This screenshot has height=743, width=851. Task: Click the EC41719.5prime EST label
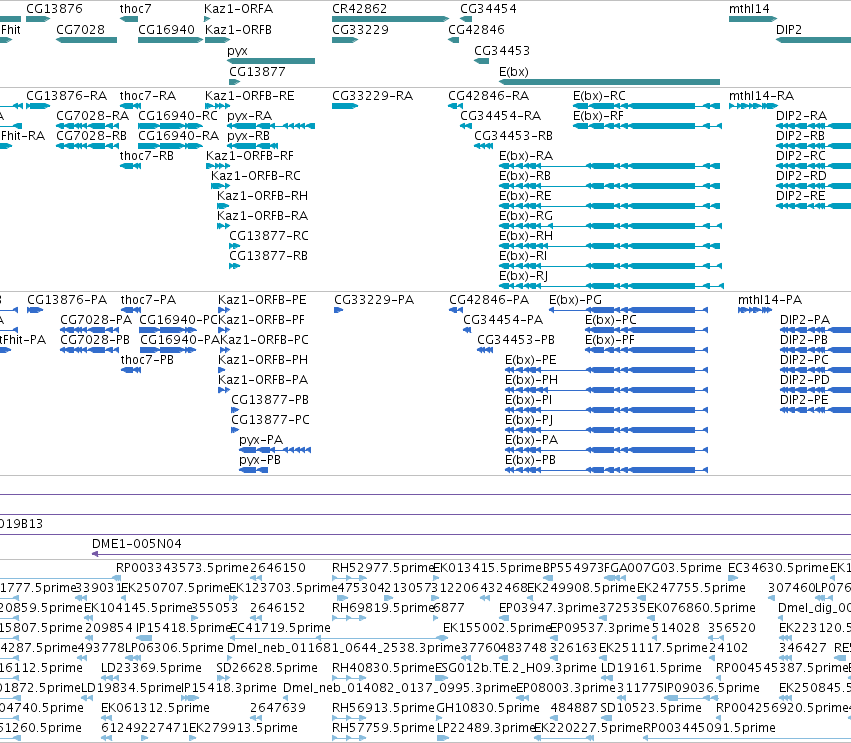pyautogui.click(x=281, y=628)
